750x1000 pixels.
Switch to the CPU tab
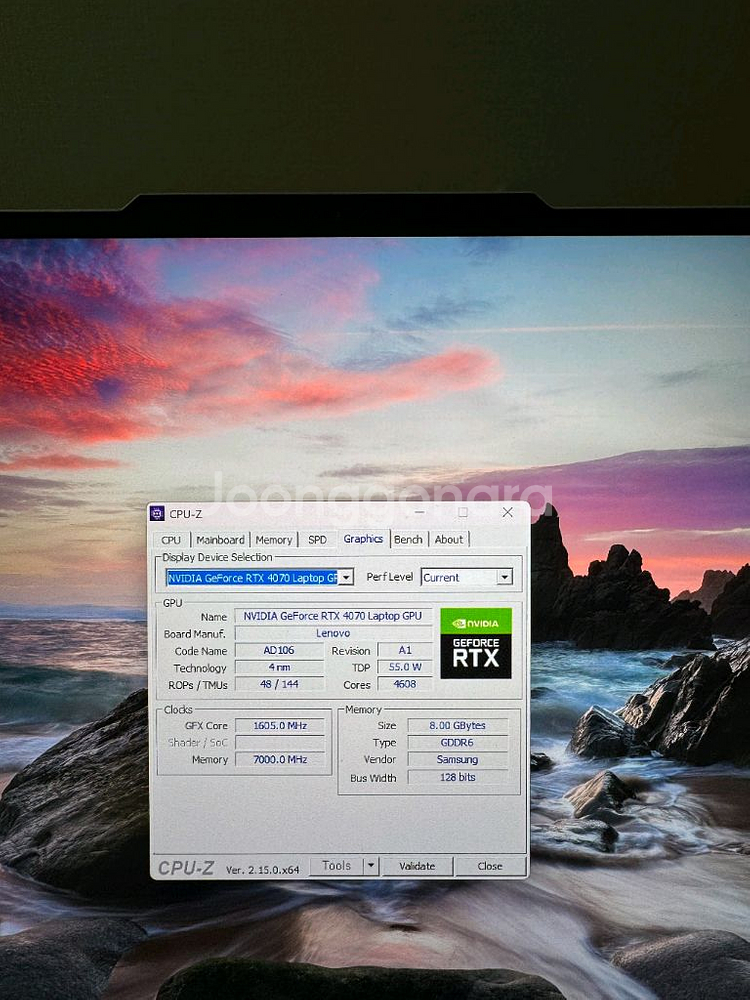[x=171, y=539]
